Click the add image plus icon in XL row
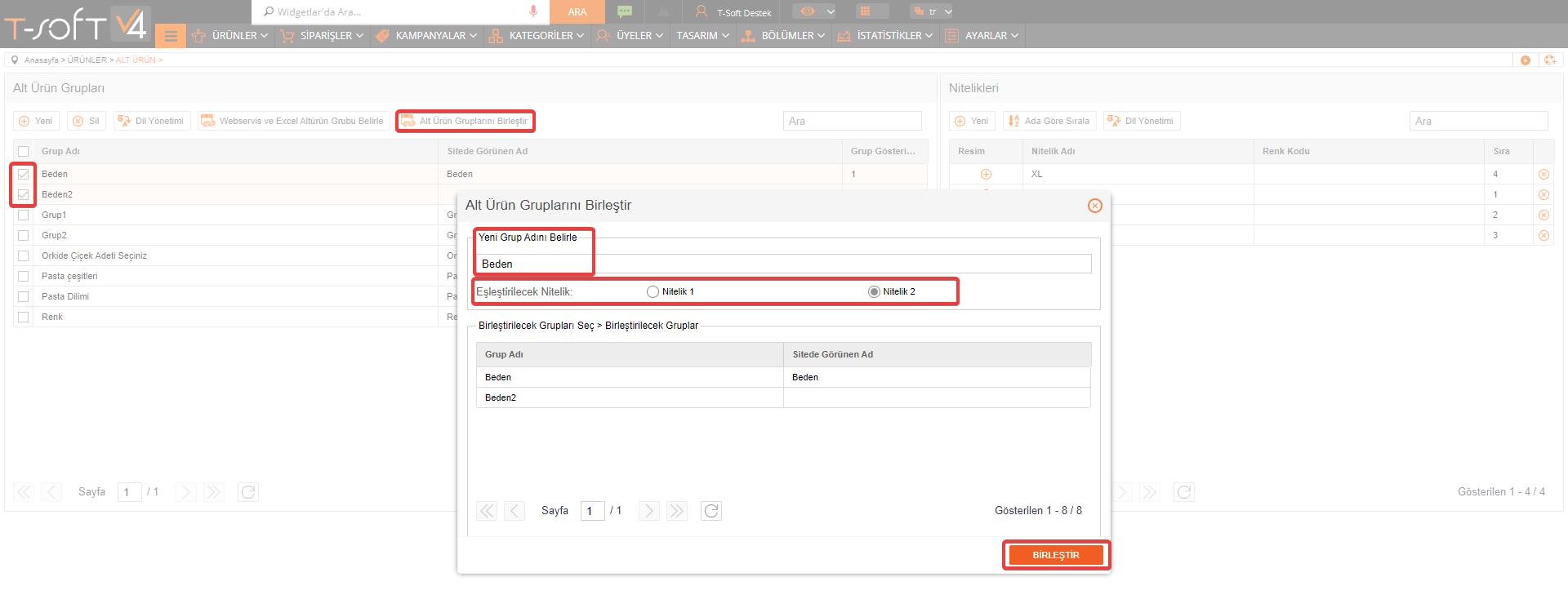 click(986, 174)
